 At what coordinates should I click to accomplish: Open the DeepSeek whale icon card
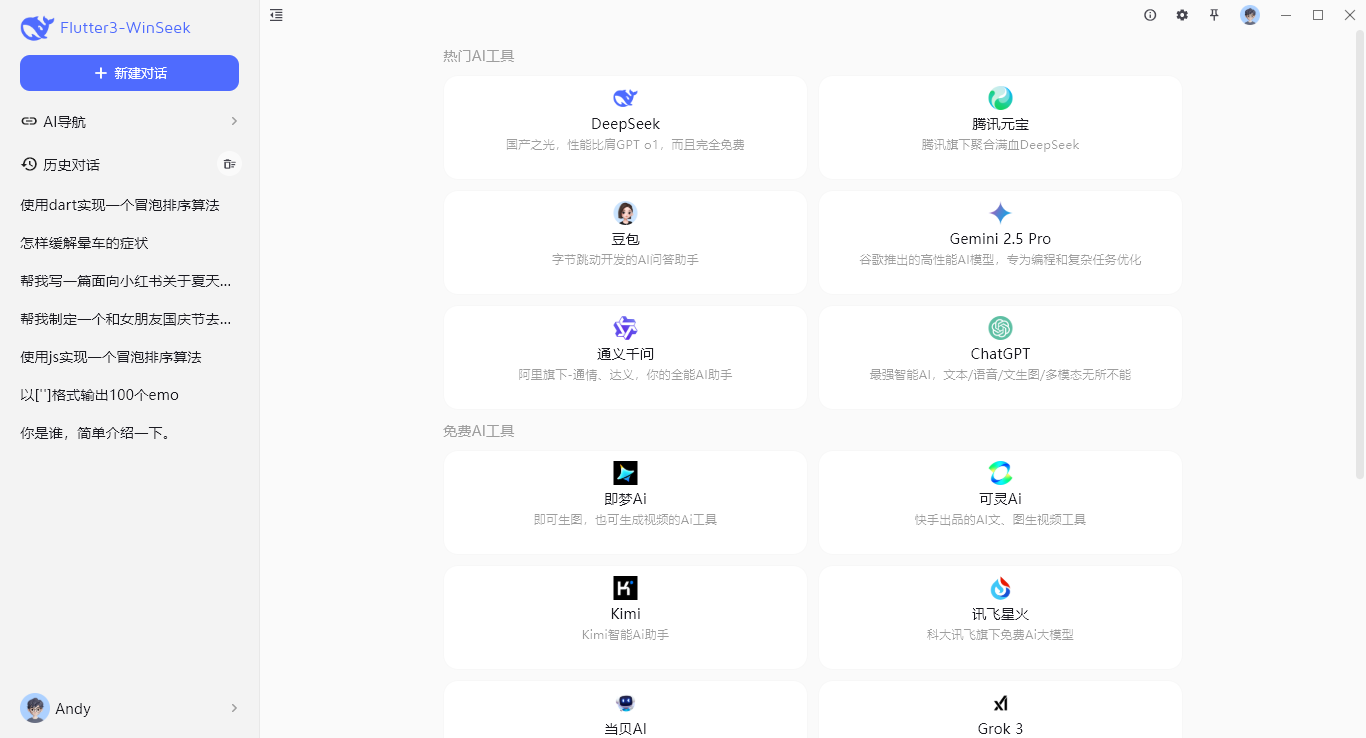[625, 98]
